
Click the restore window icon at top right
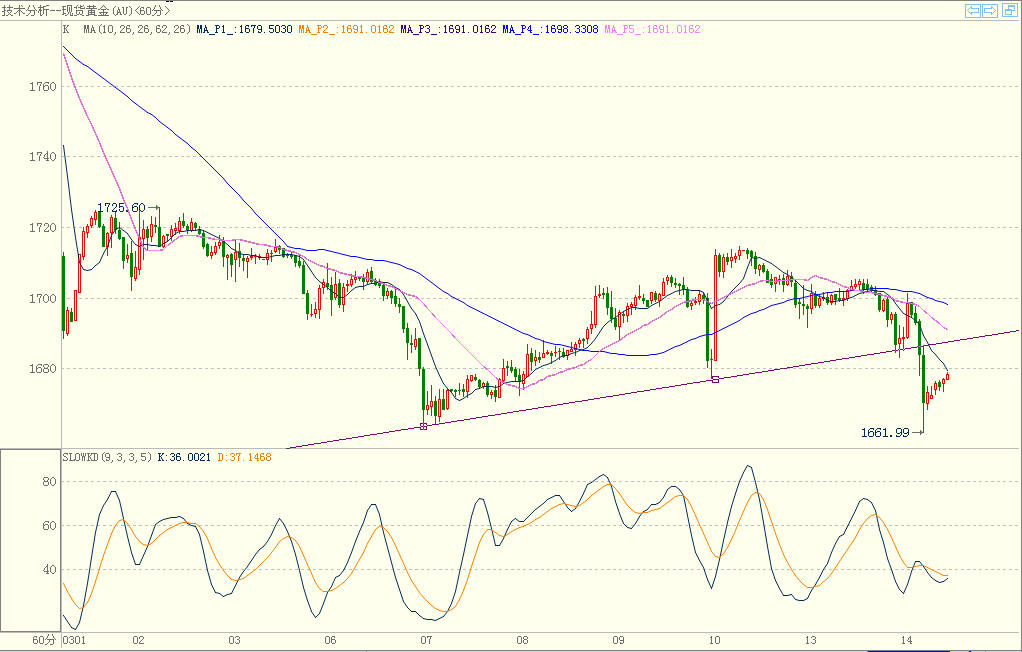tap(1010, 10)
